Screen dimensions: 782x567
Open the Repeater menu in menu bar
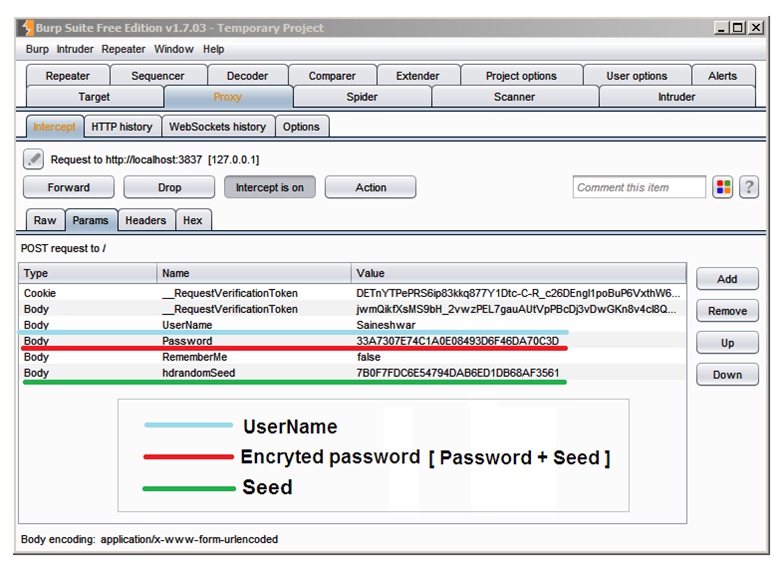click(123, 49)
